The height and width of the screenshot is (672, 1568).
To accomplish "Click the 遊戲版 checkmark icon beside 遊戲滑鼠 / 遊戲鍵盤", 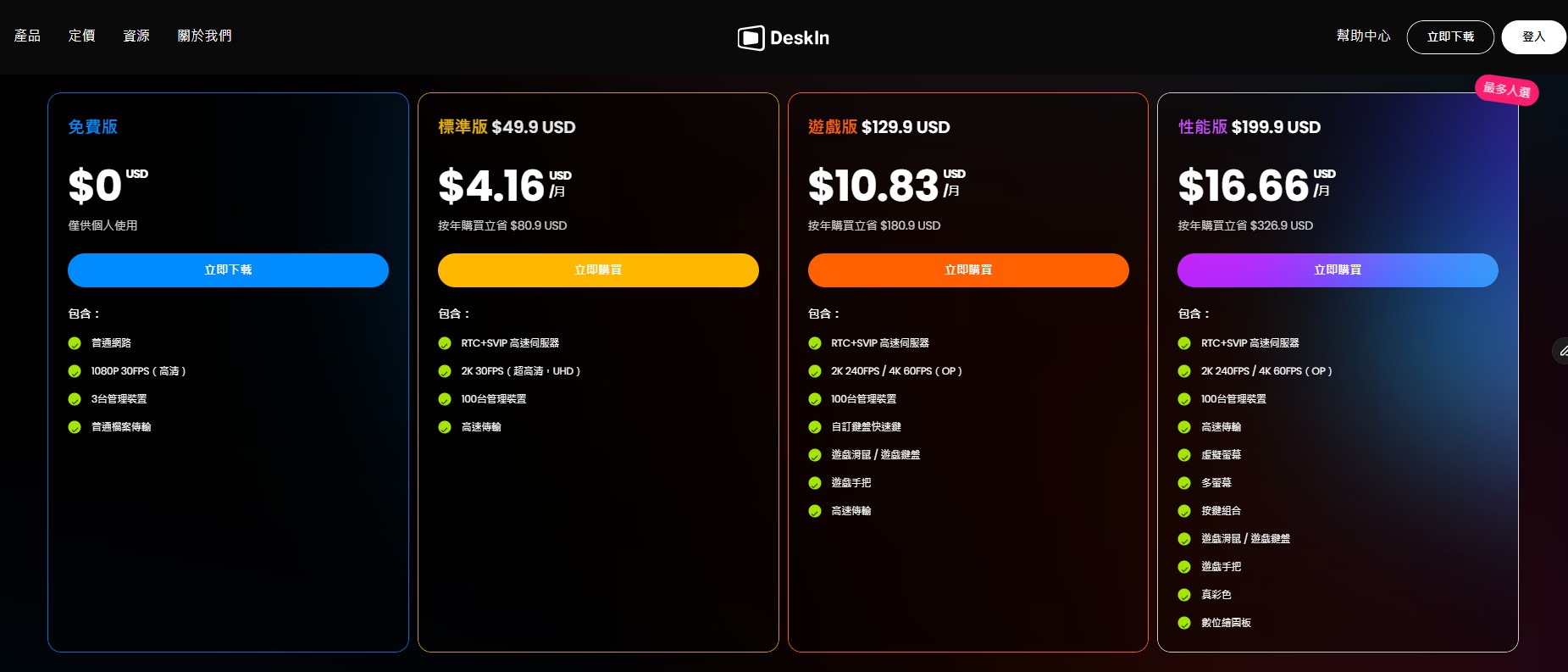I will 815,455.
